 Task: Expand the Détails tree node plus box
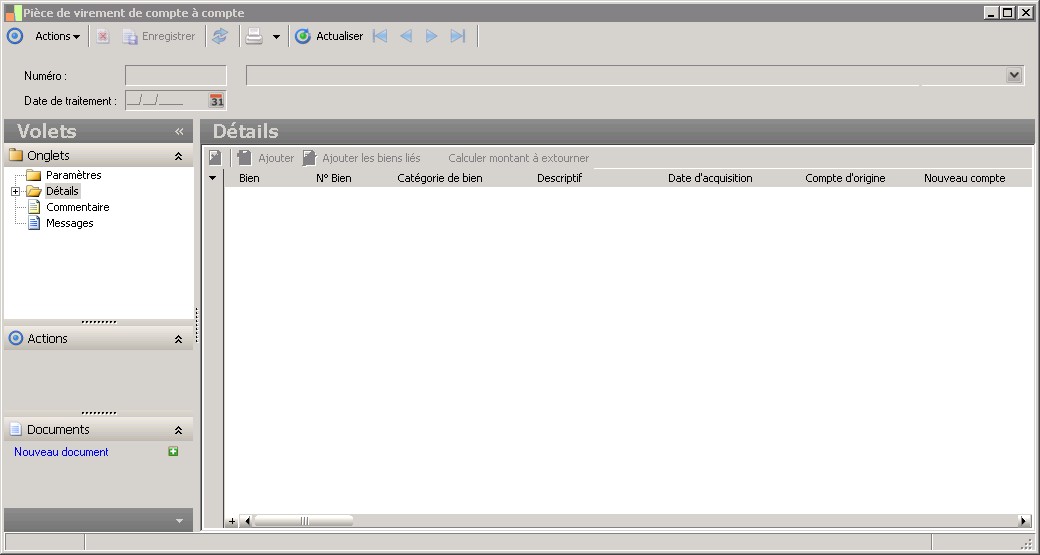pos(15,192)
